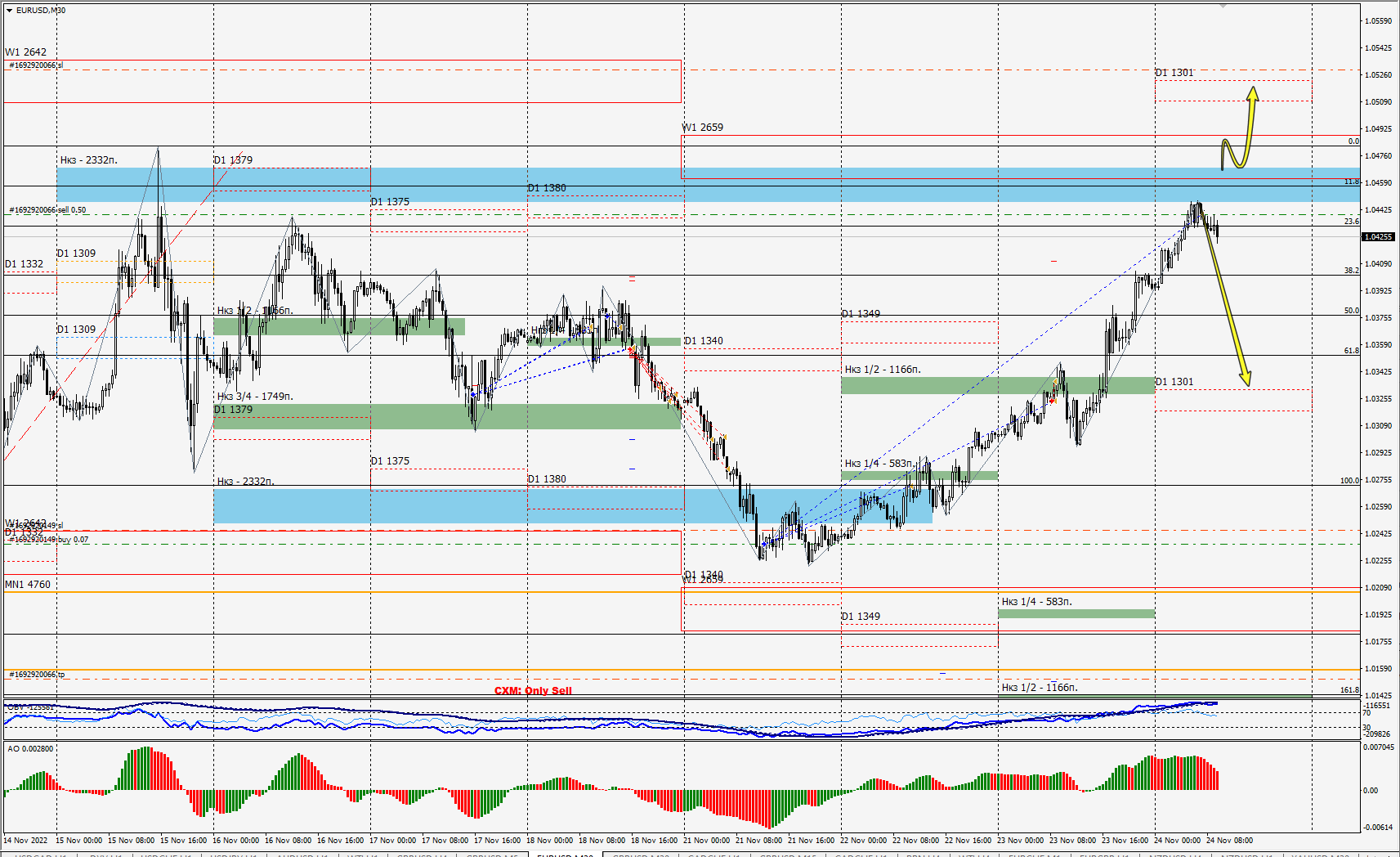The image size is (1400, 857).
Task: Click the MN1 4760 level label
Action: click(28, 585)
